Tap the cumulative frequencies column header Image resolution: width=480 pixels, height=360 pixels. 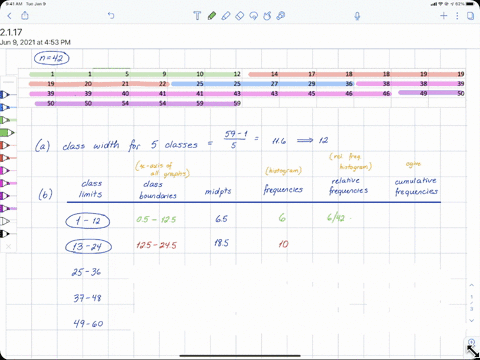416,186
